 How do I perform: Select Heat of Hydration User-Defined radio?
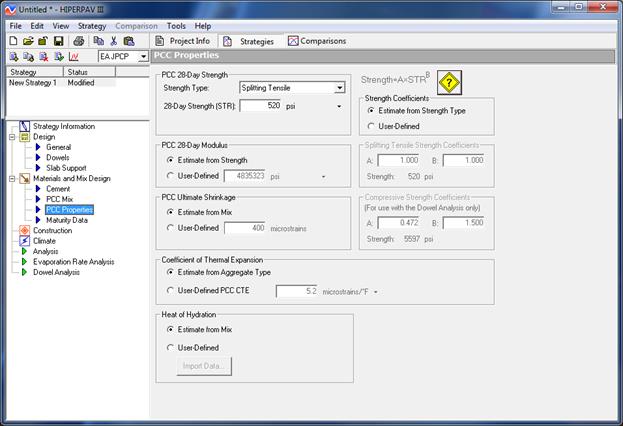170,348
